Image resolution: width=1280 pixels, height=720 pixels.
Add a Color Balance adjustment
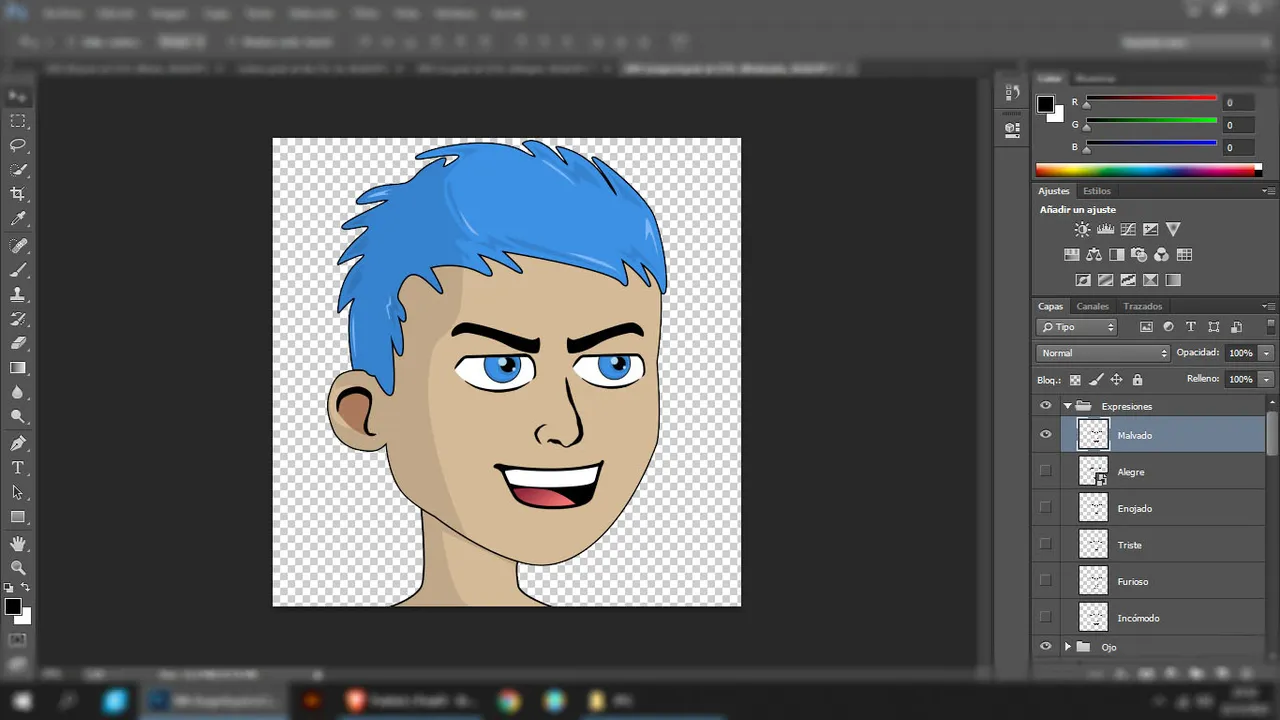click(1094, 255)
